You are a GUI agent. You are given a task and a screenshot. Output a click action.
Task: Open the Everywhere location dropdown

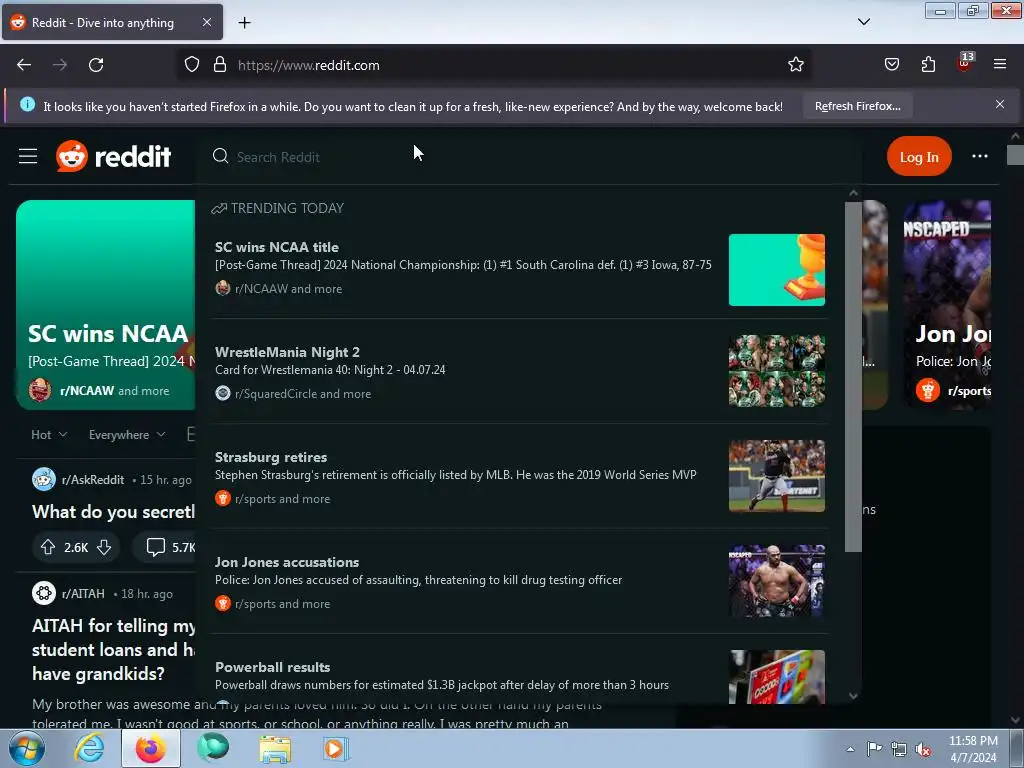click(127, 435)
